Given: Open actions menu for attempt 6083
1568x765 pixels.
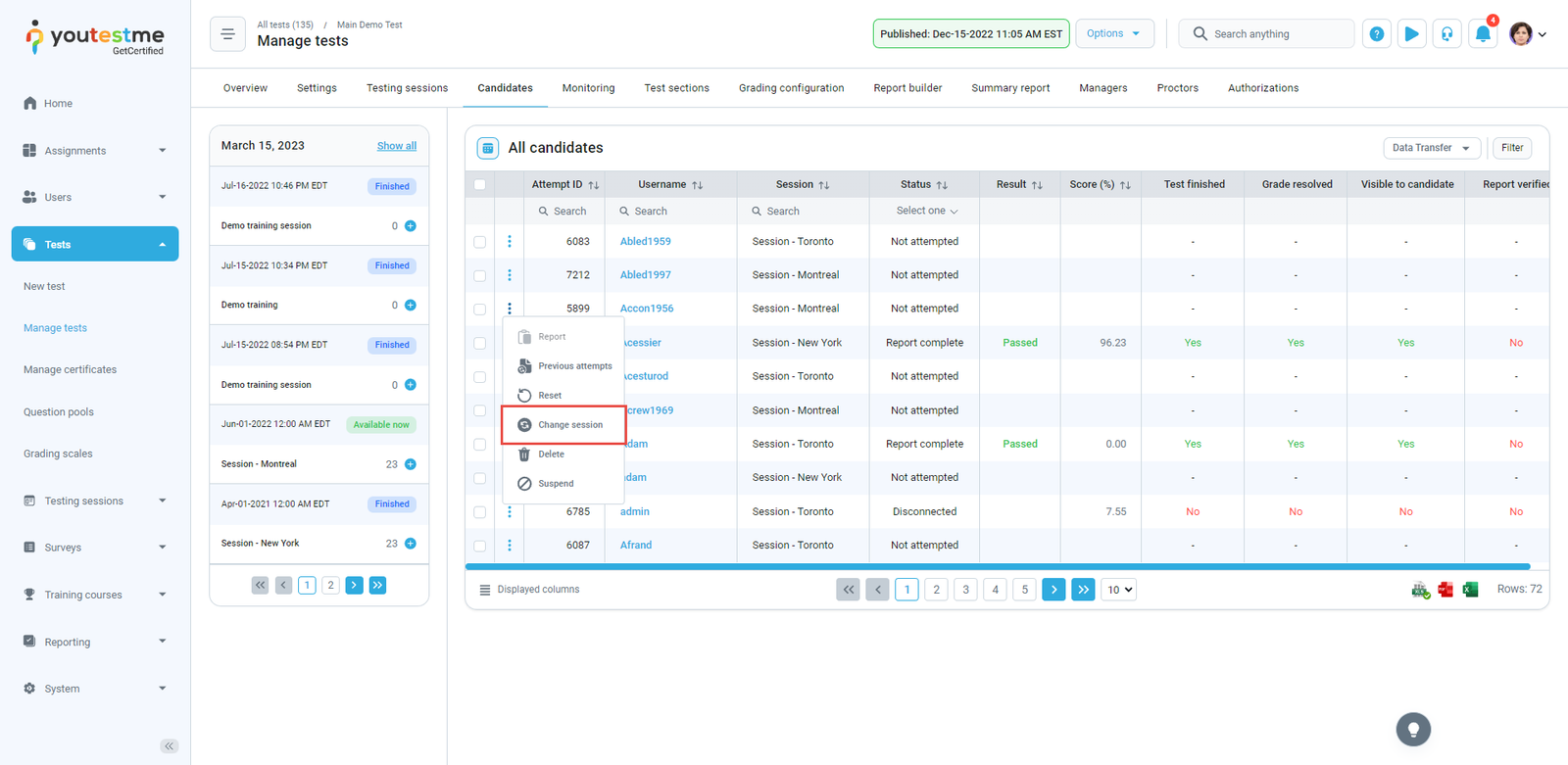Looking at the screenshot, I should pos(510,242).
